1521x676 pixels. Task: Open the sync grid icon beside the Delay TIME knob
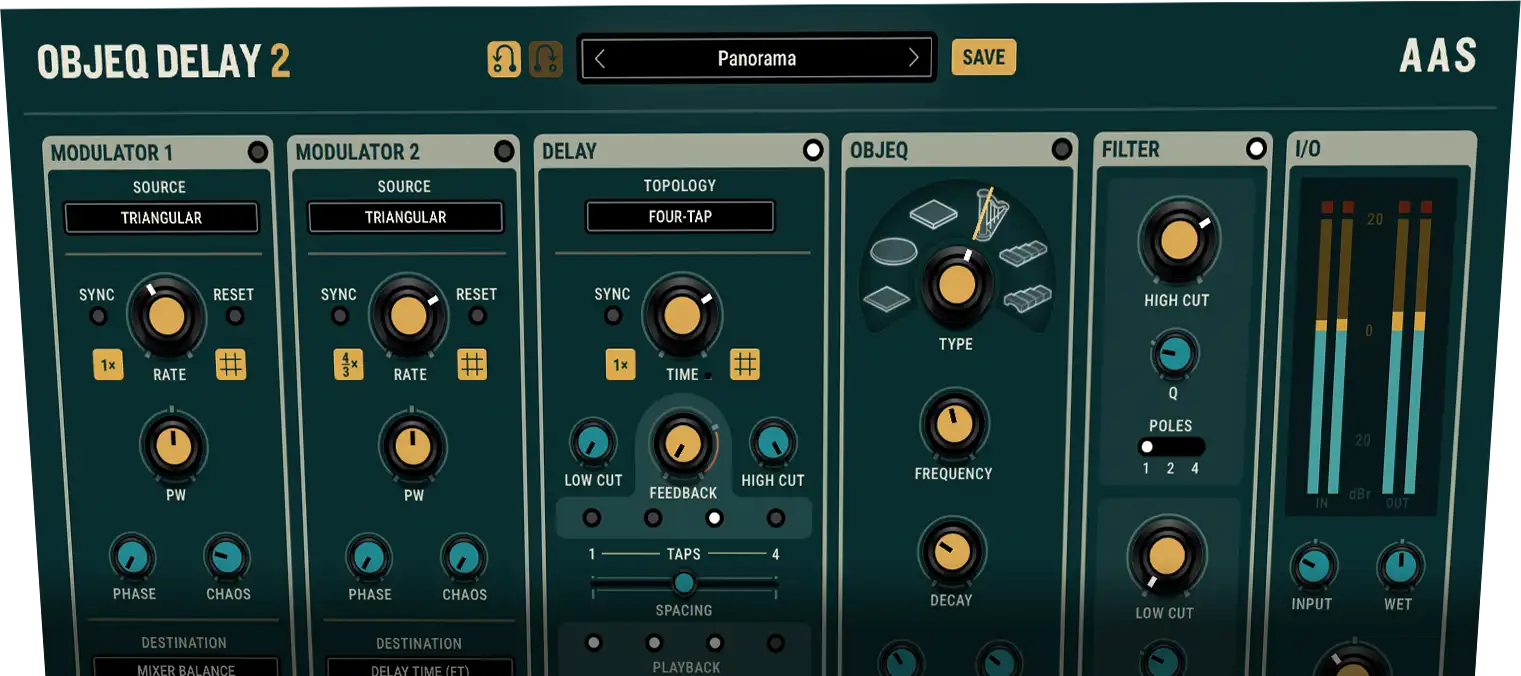pyautogui.click(x=744, y=364)
